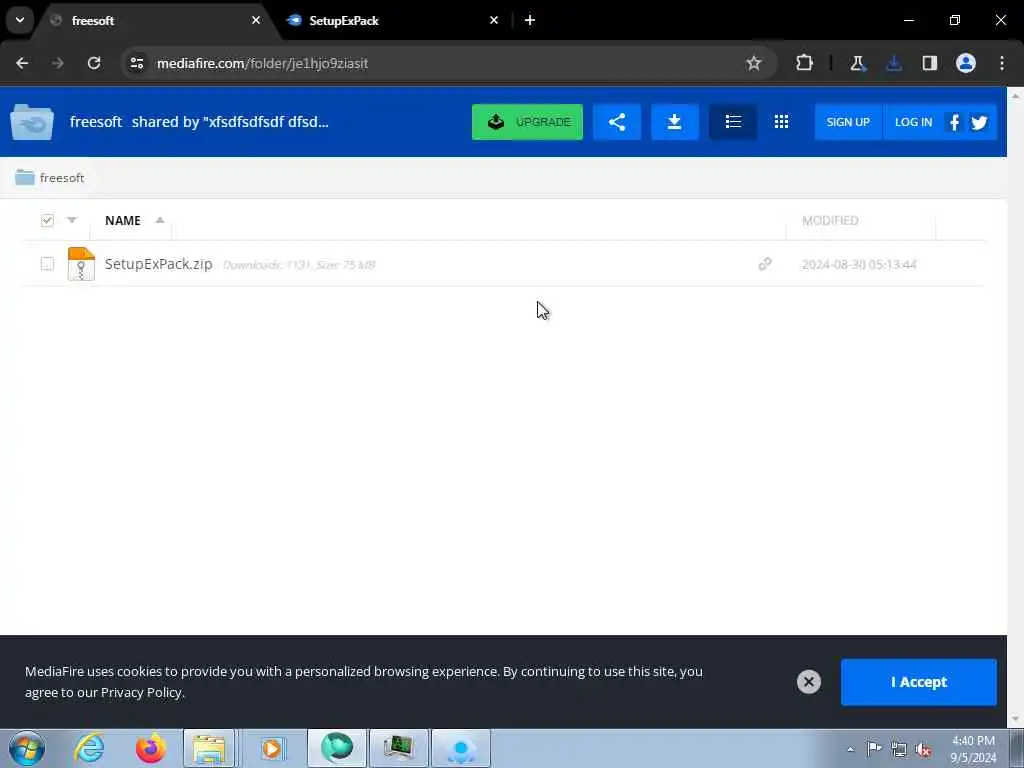Open Chrome Labs flask icon
1024x768 pixels.
857,63
